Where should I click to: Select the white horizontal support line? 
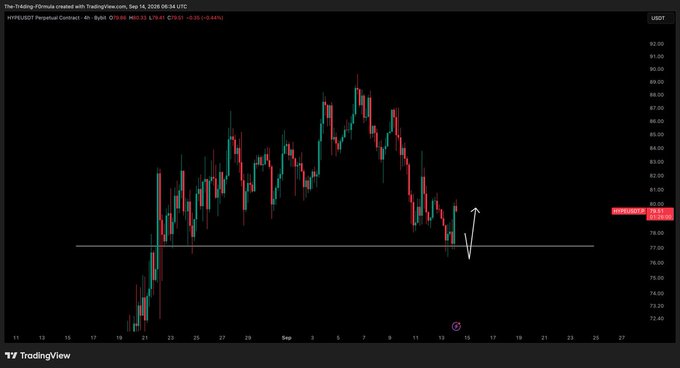click(x=335, y=246)
